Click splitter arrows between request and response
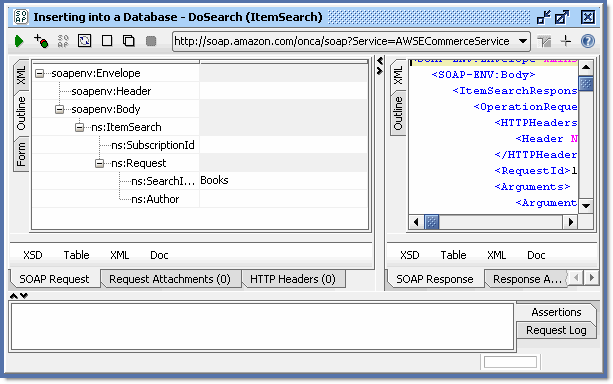The image size is (613, 384). (x=379, y=66)
